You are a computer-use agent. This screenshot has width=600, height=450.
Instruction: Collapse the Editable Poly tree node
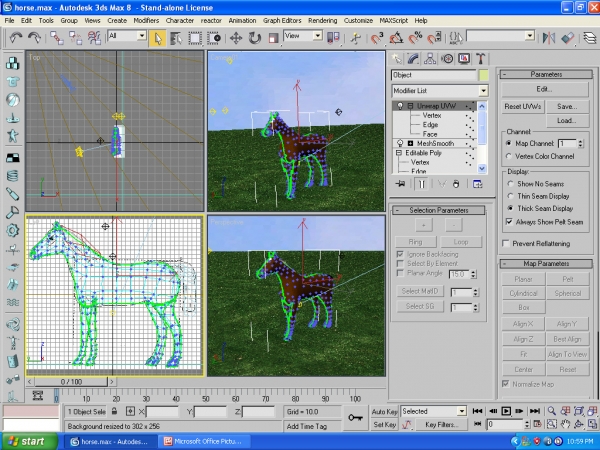(399, 153)
